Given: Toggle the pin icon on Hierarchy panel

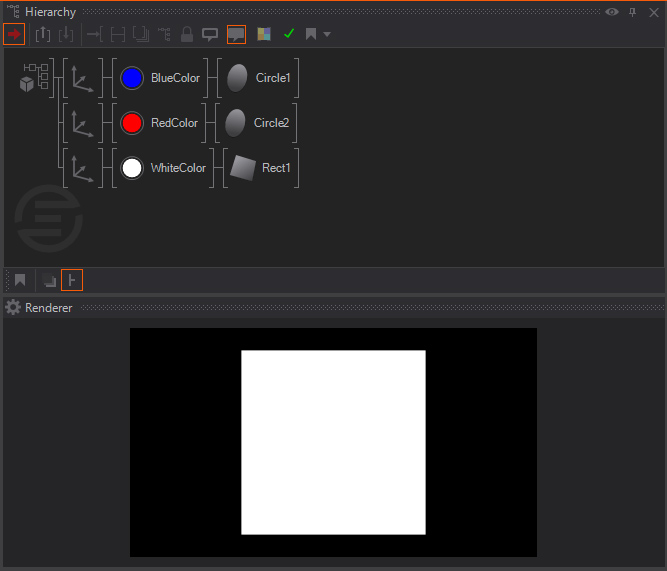Looking at the screenshot, I should (632, 12).
